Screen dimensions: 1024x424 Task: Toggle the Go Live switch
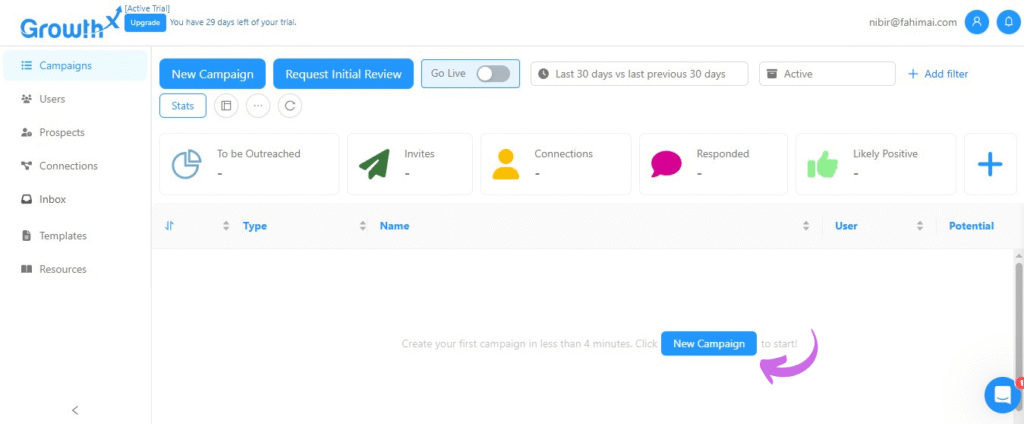pos(493,74)
